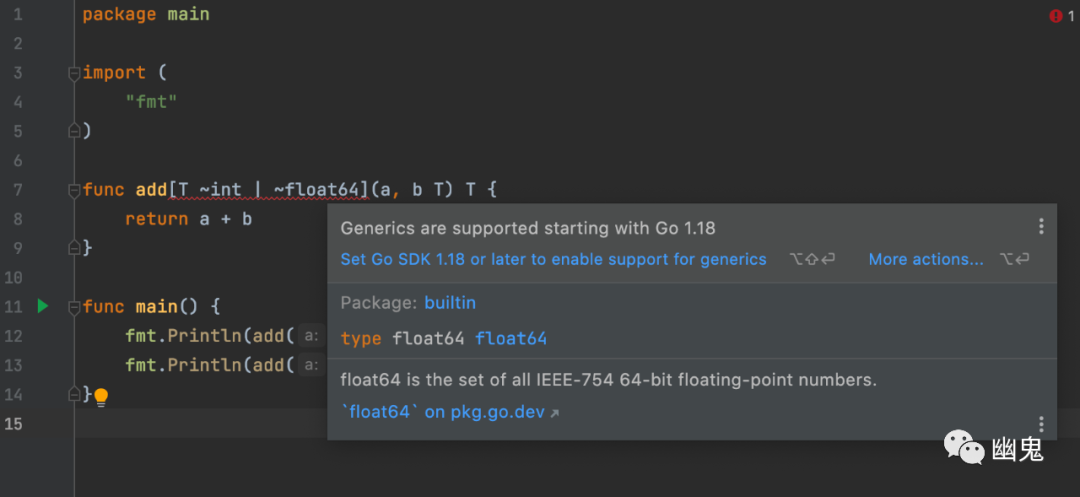This screenshot has height=497, width=1080.
Task: Open the top popup three-dots menu
Action: click(1041, 227)
